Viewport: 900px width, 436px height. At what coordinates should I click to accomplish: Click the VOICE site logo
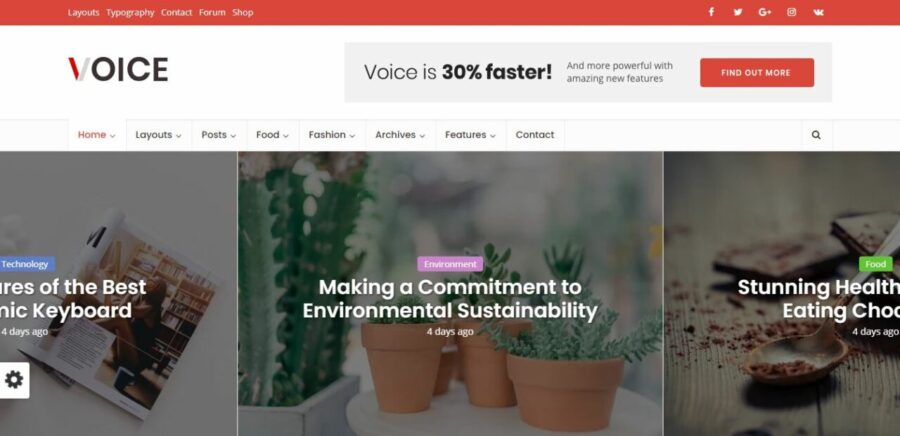click(118, 69)
